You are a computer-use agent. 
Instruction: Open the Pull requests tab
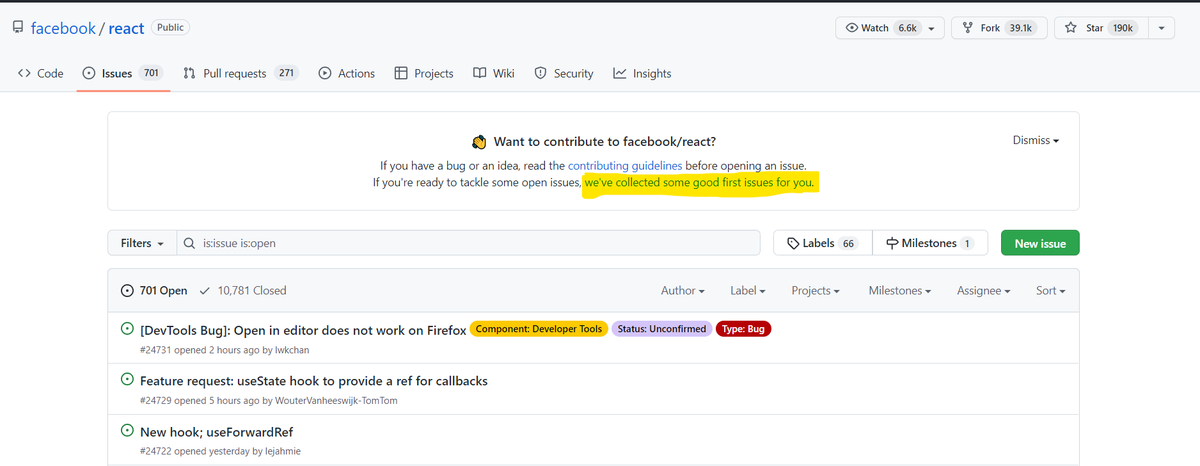click(241, 73)
